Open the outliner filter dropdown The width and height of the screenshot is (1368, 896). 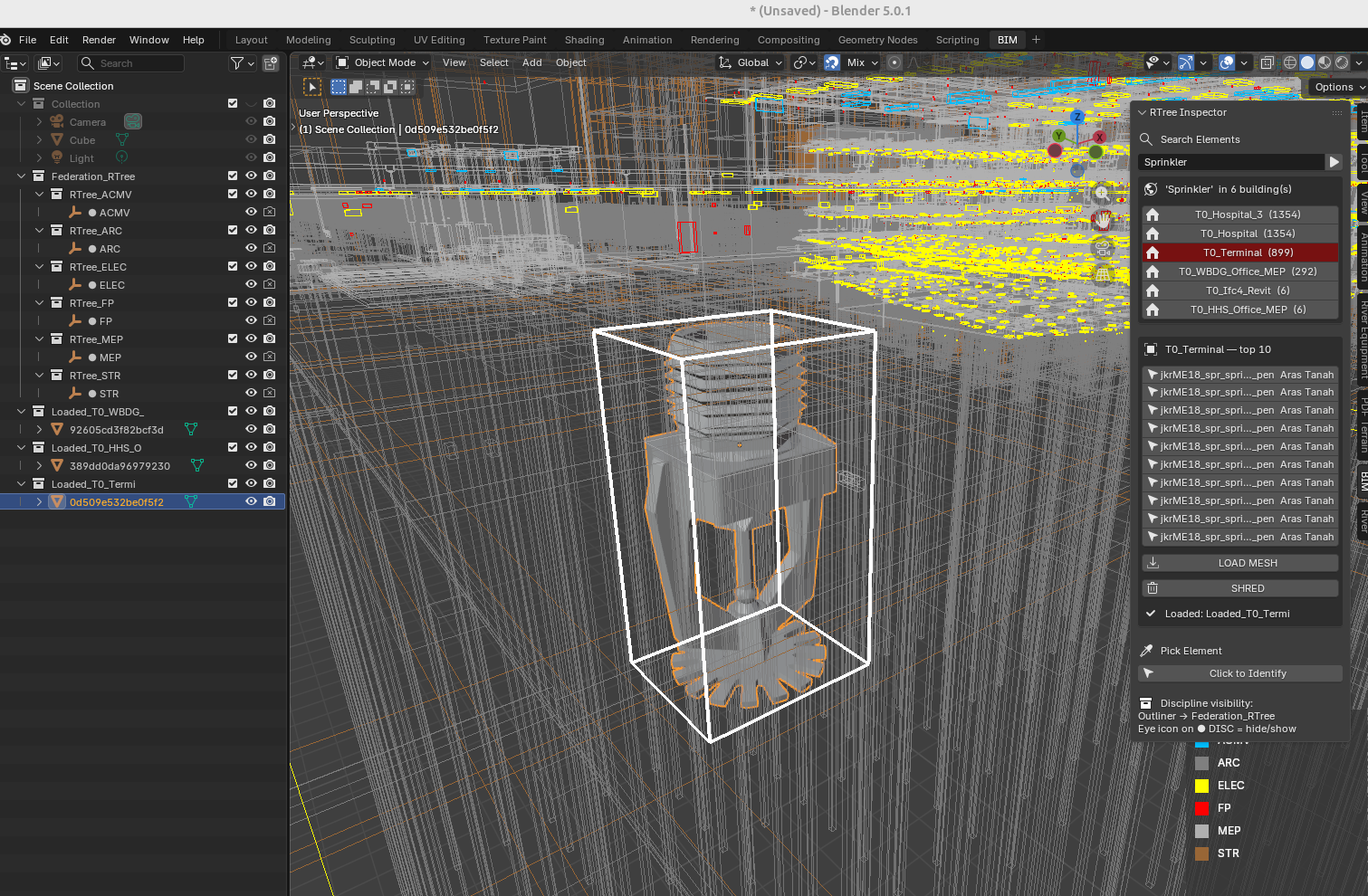tap(242, 63)
